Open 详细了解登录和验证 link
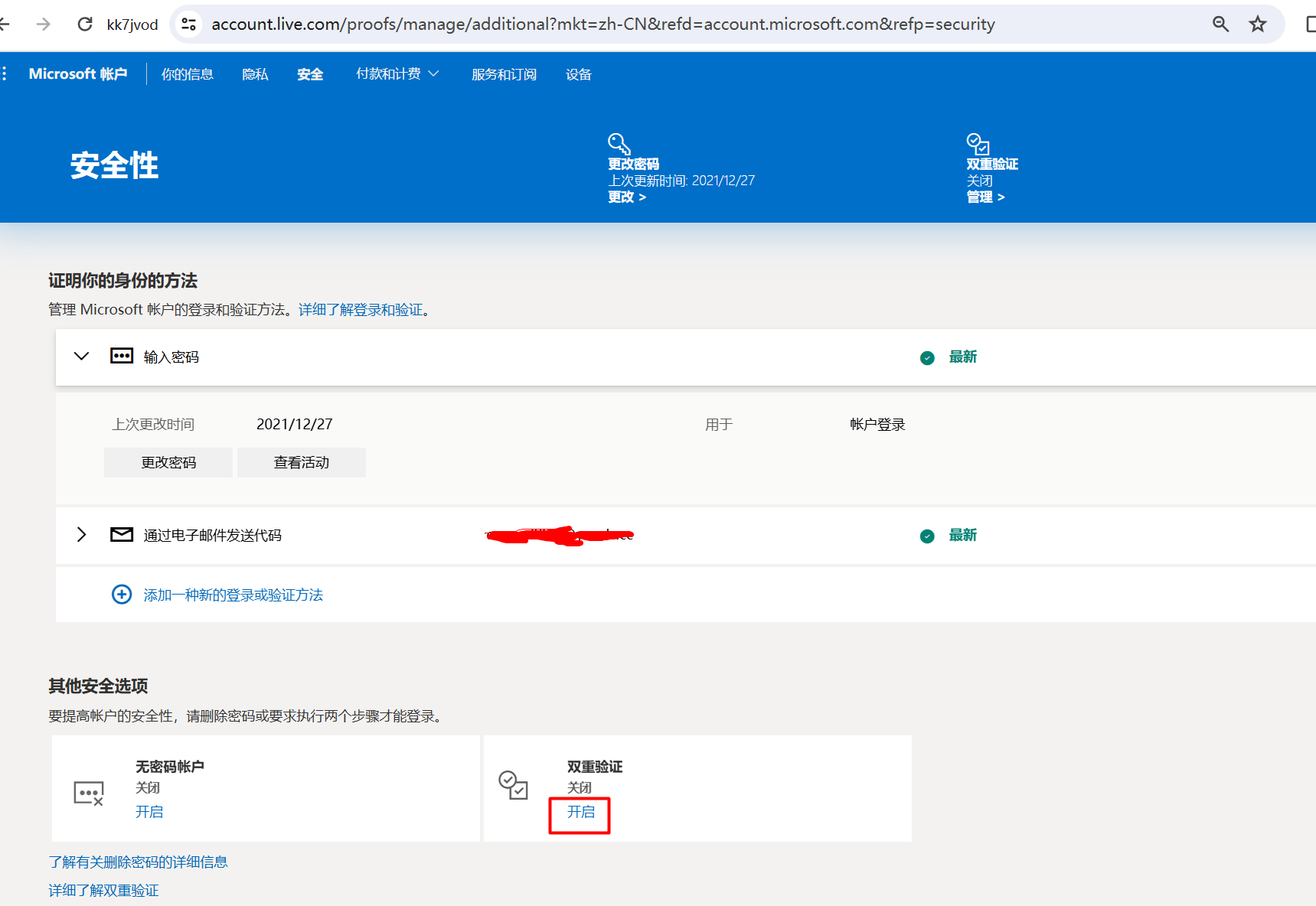This screenshot has height=906, width=1316. tap(361, 310)
